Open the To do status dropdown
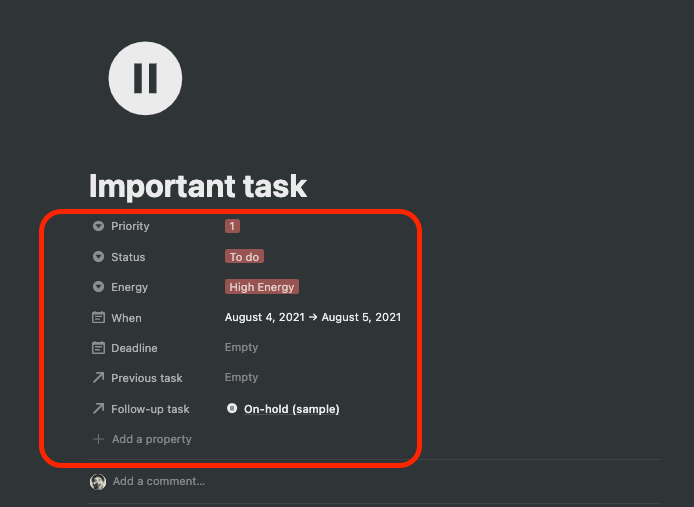The width and height of the screenshot is (694, 507). [244, 257]
